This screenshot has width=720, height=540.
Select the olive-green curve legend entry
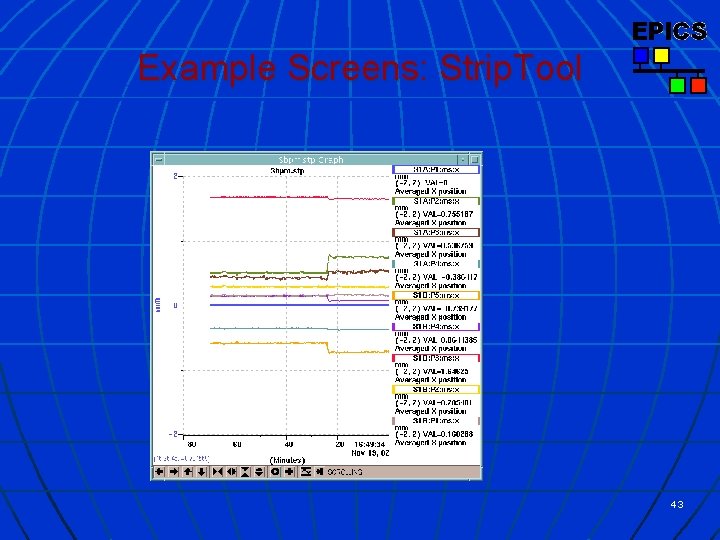436,201
